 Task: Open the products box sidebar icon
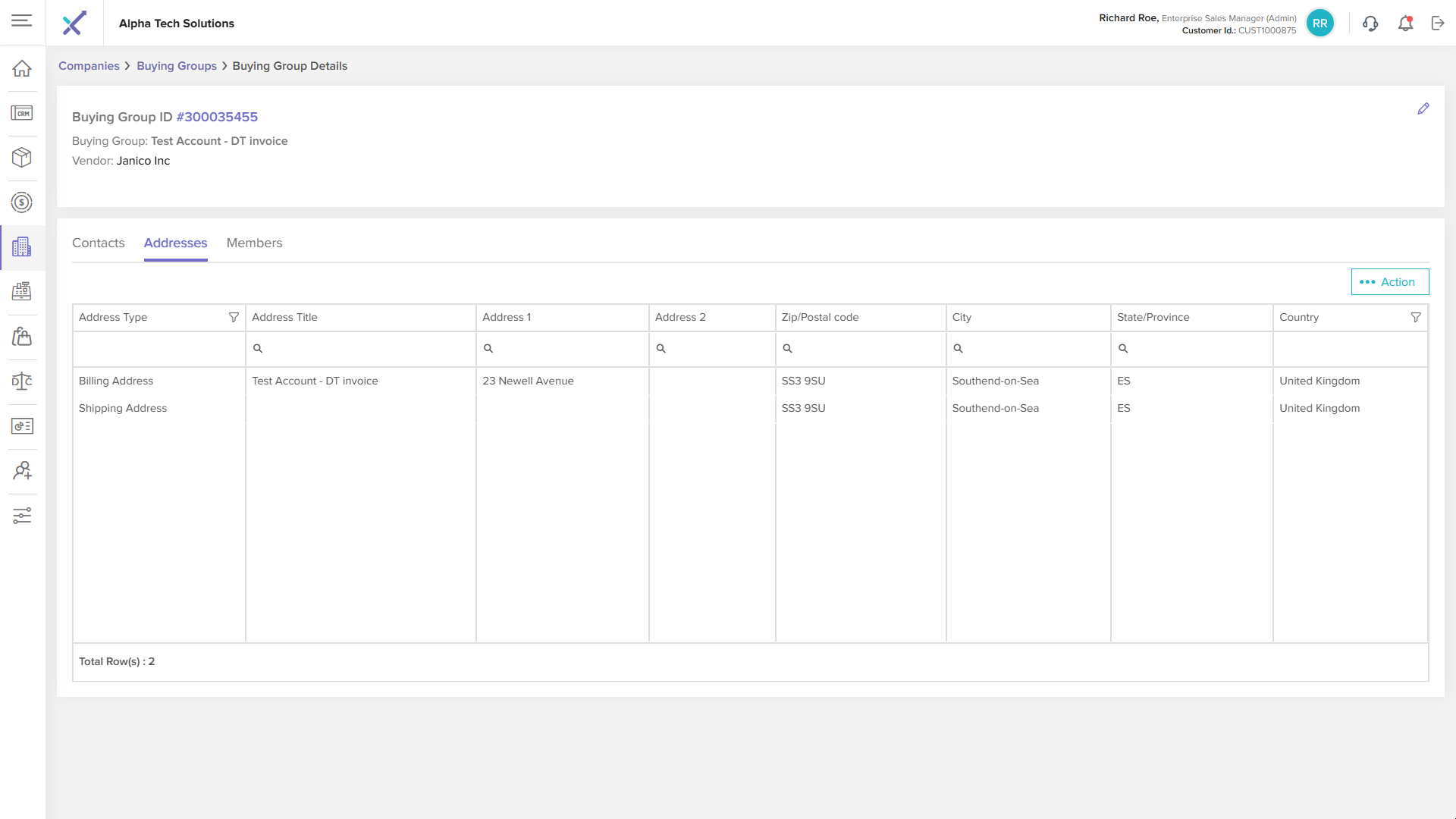22,158
